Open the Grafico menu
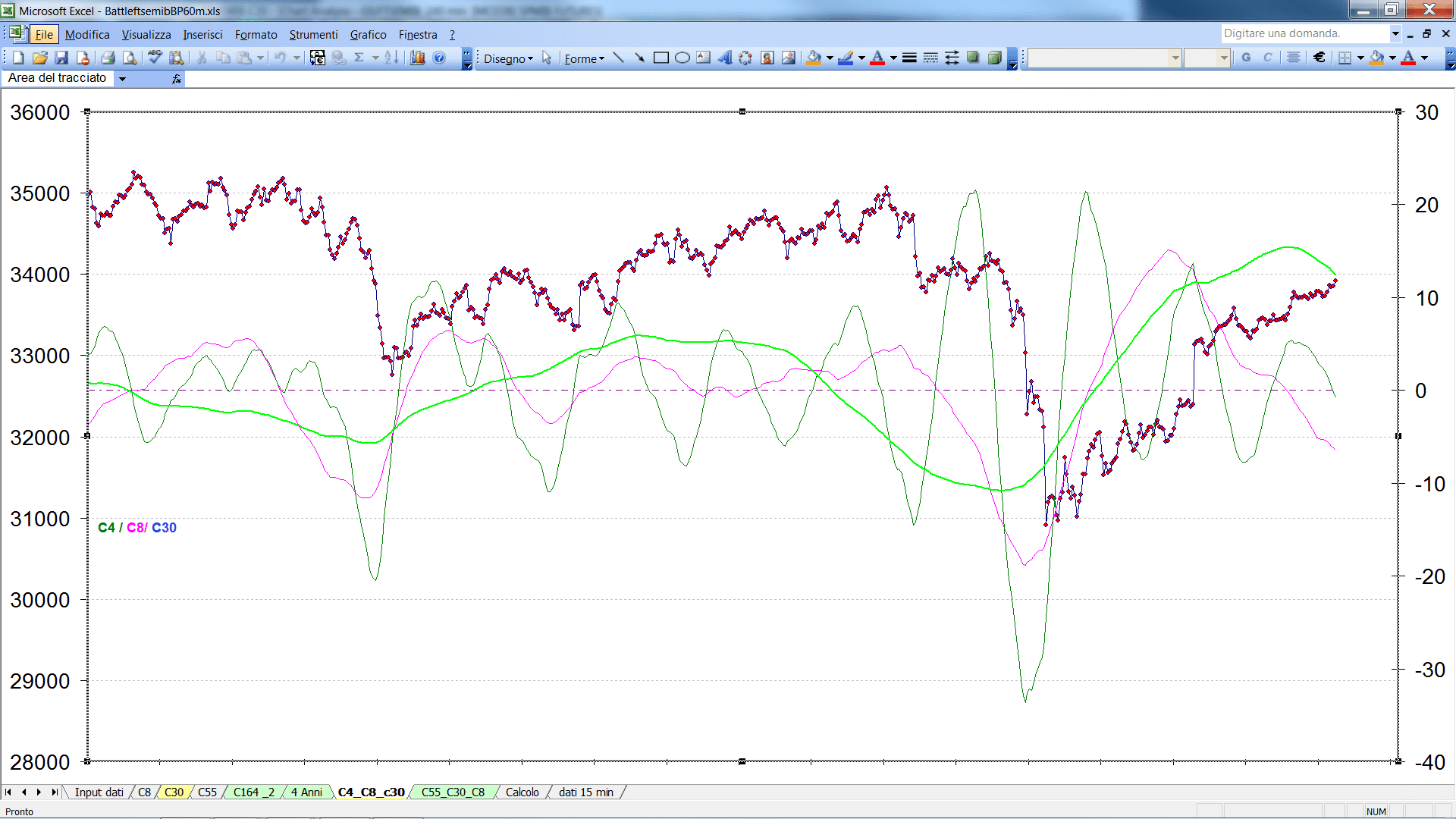1456x819 pixels. click(368, 35)
